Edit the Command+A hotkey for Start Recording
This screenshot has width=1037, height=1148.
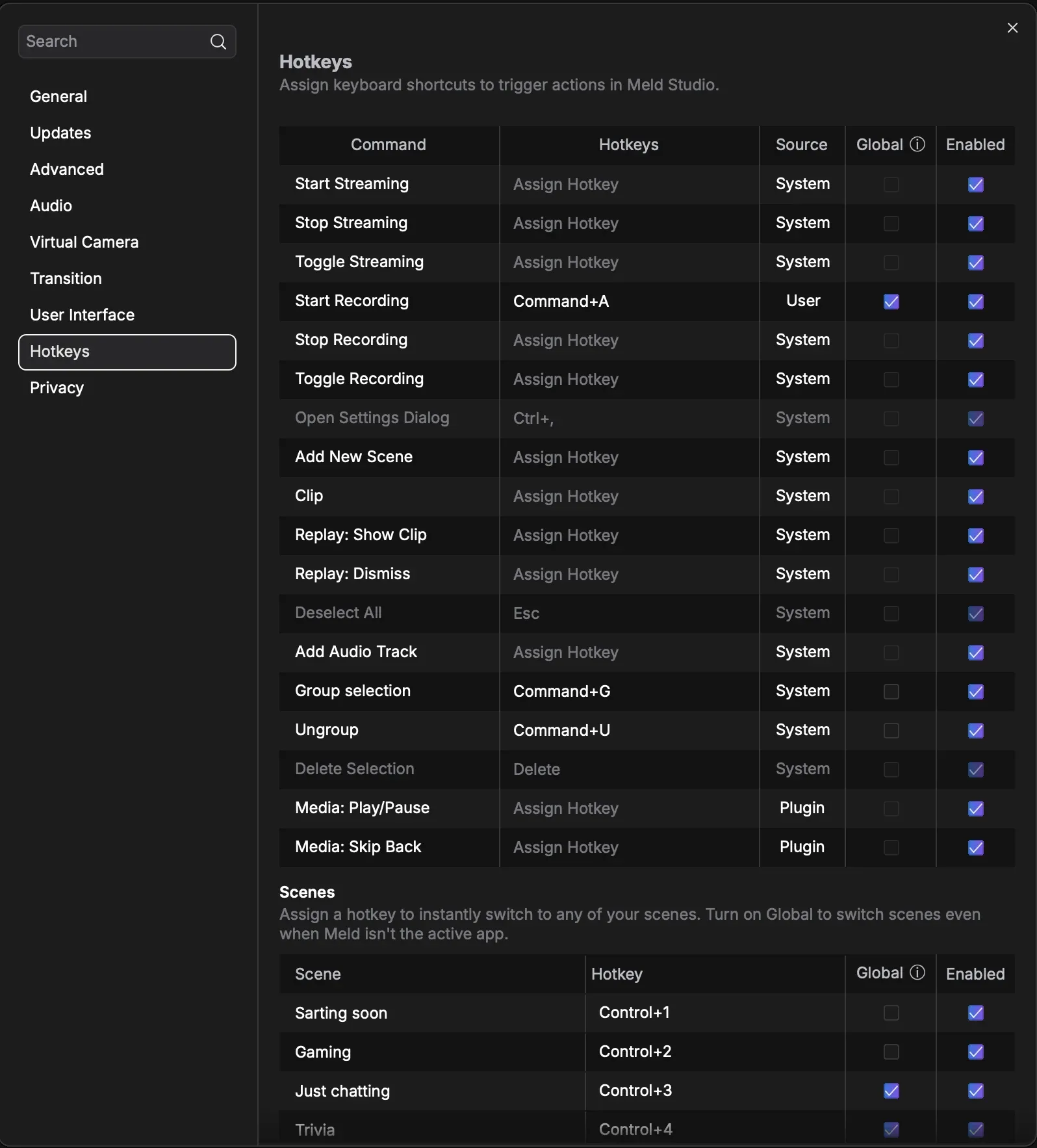(629, 301)
